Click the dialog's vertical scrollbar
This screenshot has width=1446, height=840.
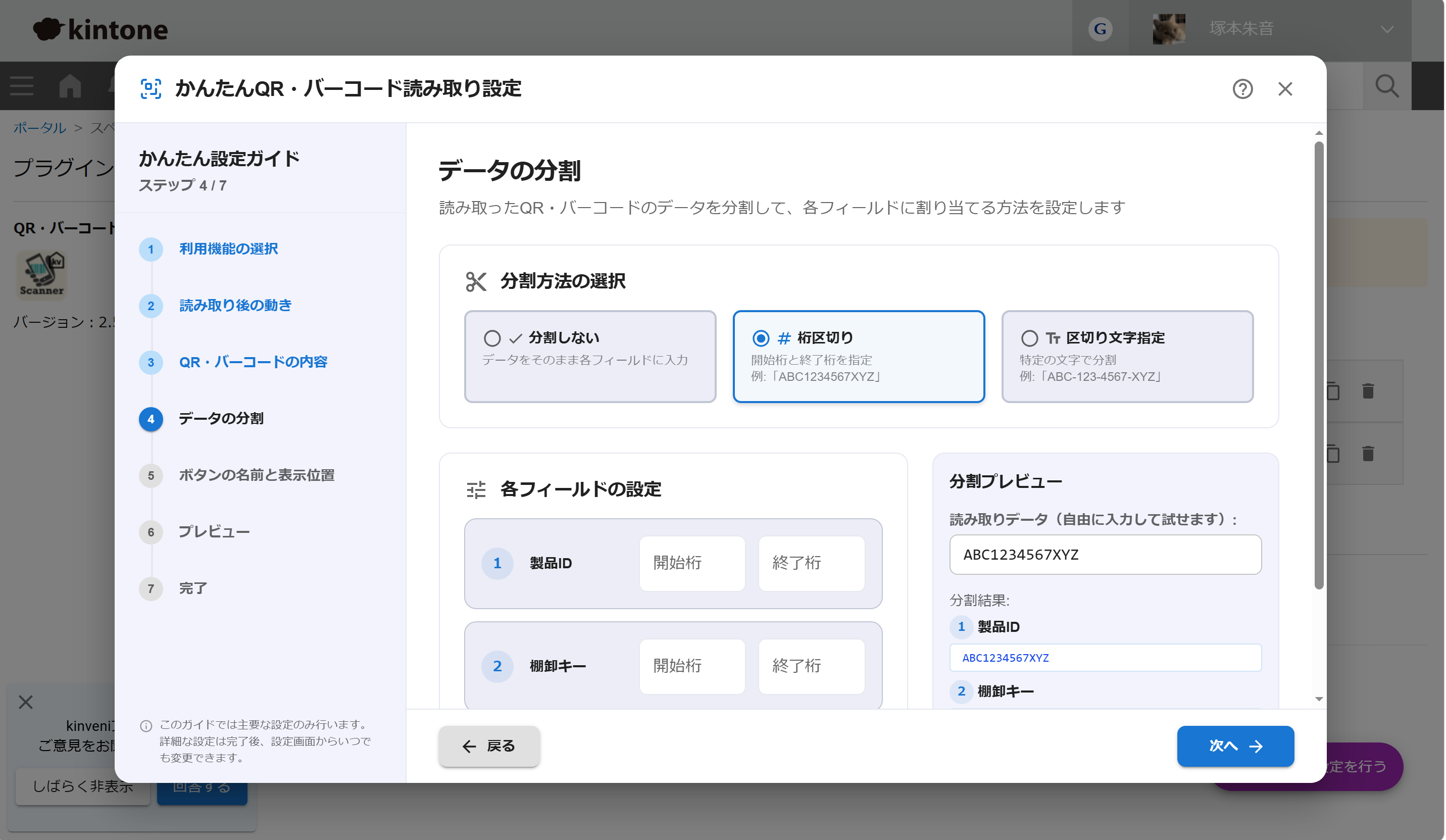click(1319, 365)
